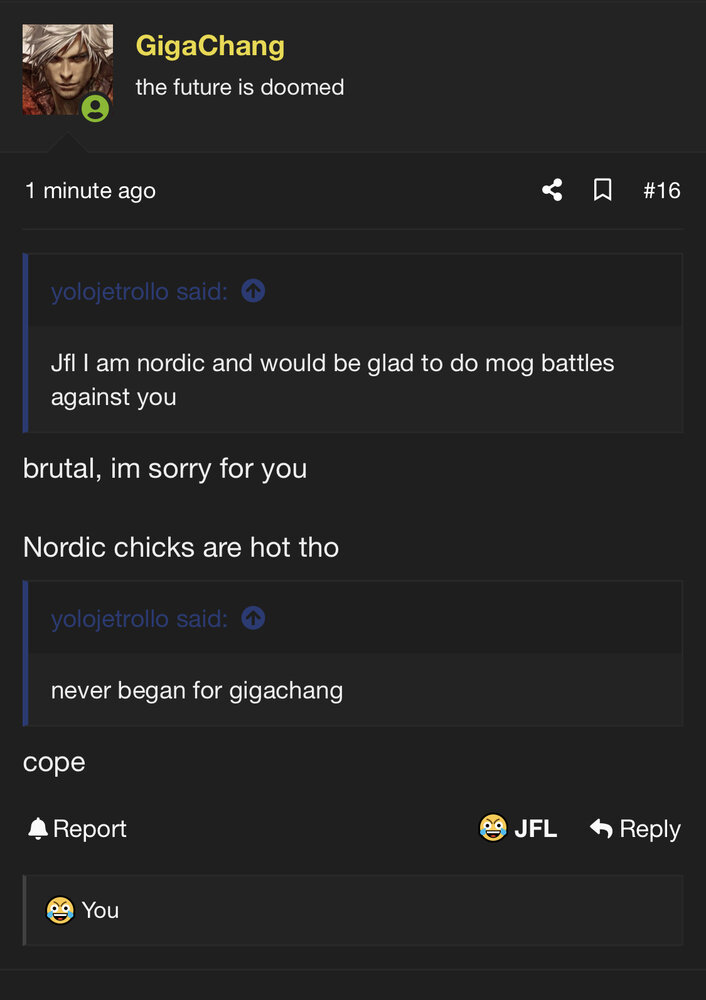The height and width of the screenshot is (1000, 706).
Task: Click "yolojetrollo said:" above "never began" quote
Action: click(139, 620)
